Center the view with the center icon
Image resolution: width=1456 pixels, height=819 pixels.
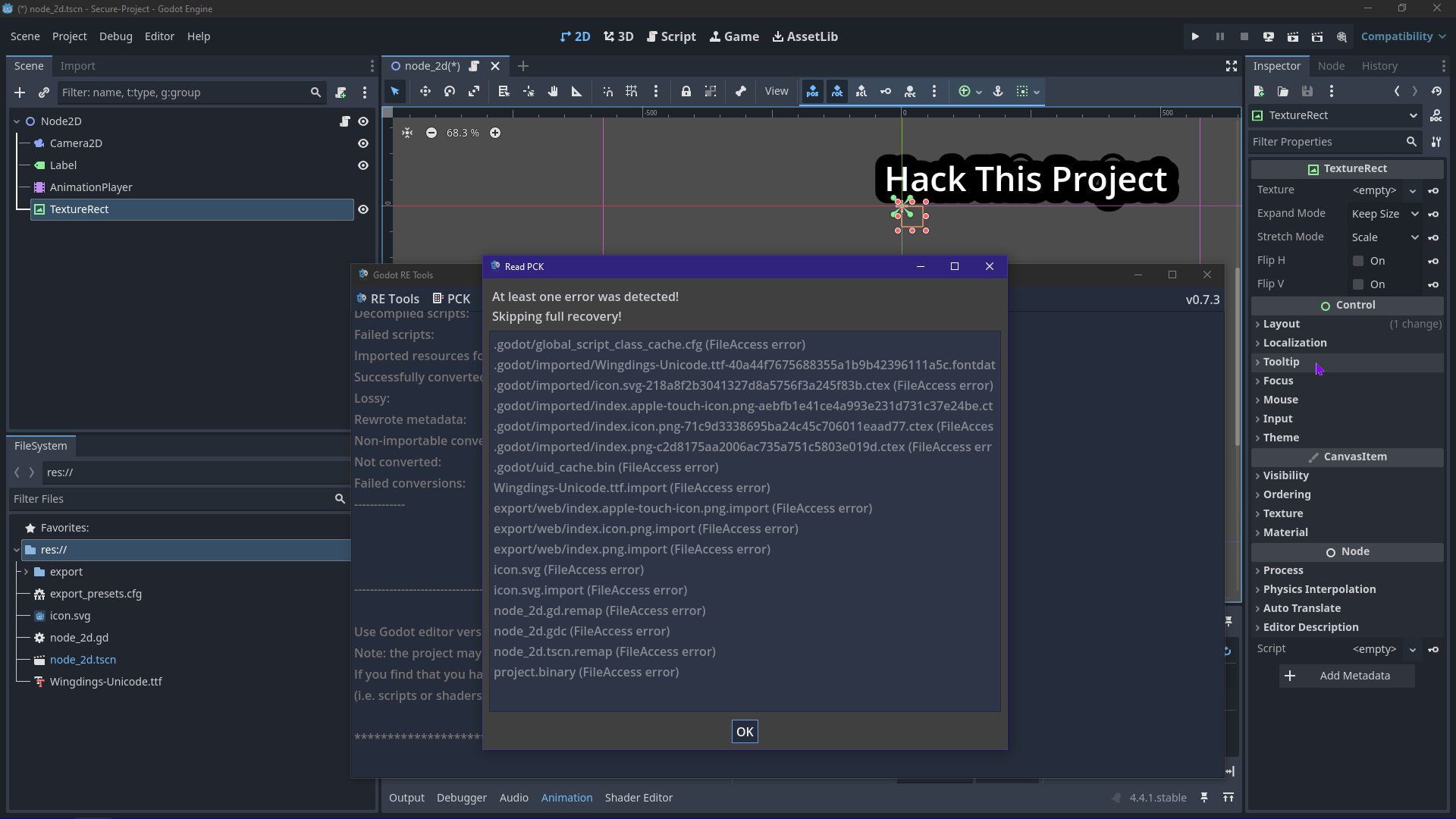click(x=407, y=133)
